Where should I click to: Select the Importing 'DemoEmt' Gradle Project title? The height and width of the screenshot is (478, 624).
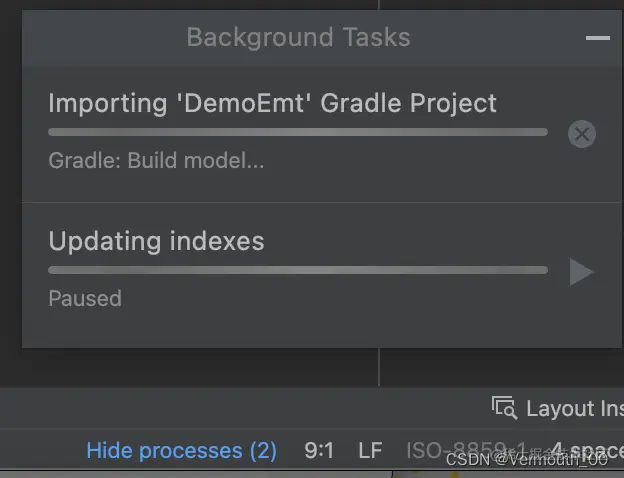pyautogui.click(x=273, y=103)
